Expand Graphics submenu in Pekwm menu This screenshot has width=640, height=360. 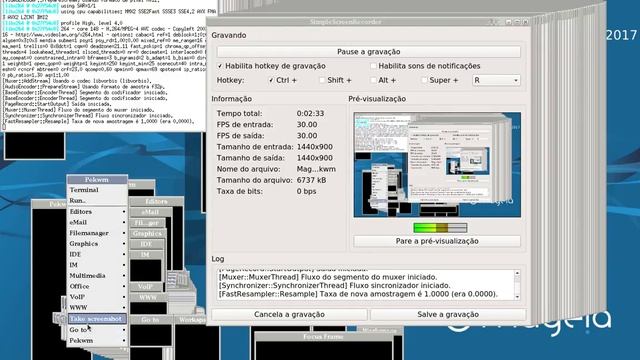coord(97,244)
